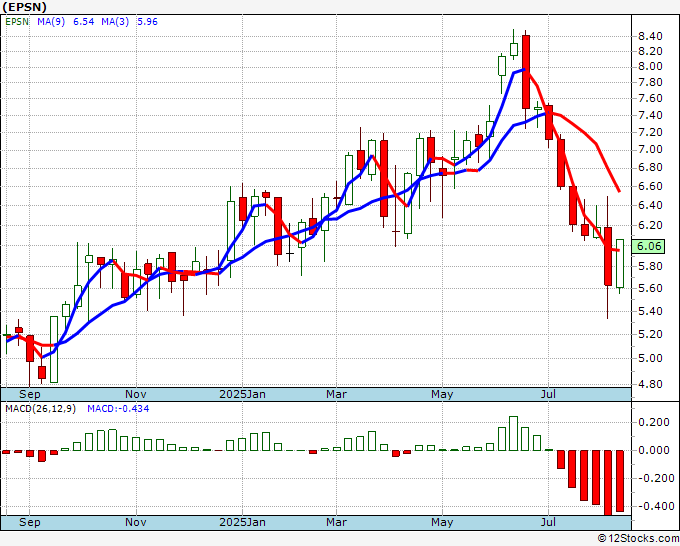
Task: Click May on the price chart date axis
Action: [x=442, y=394]
